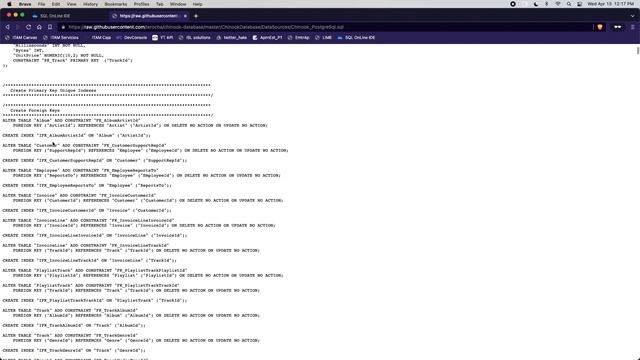Click the CREATE INDEX IFK_TrackAlbumId line
The image size is (640, 360).
[x=74, y=326]
